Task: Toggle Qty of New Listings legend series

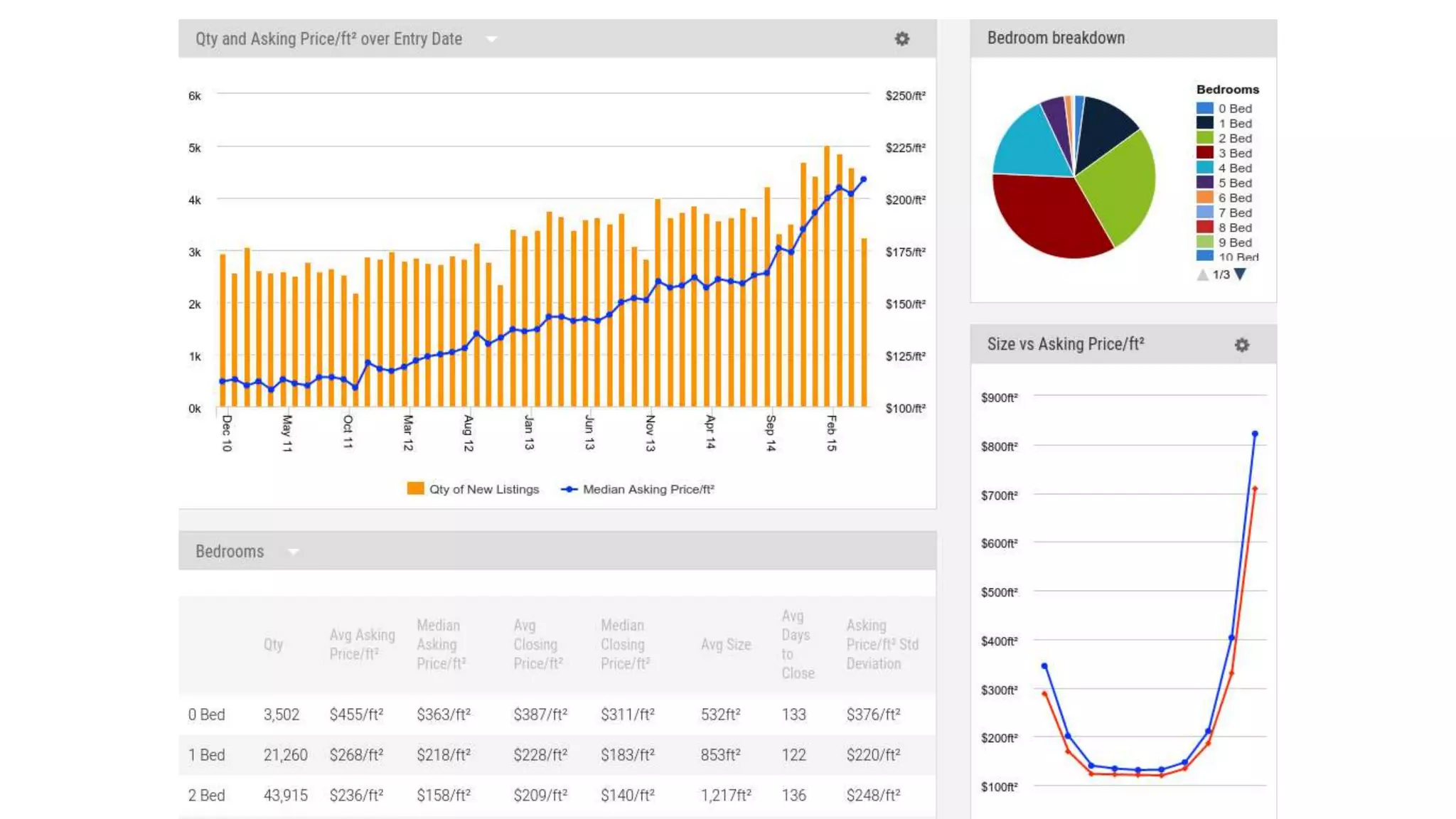Action: coord(473,489)
